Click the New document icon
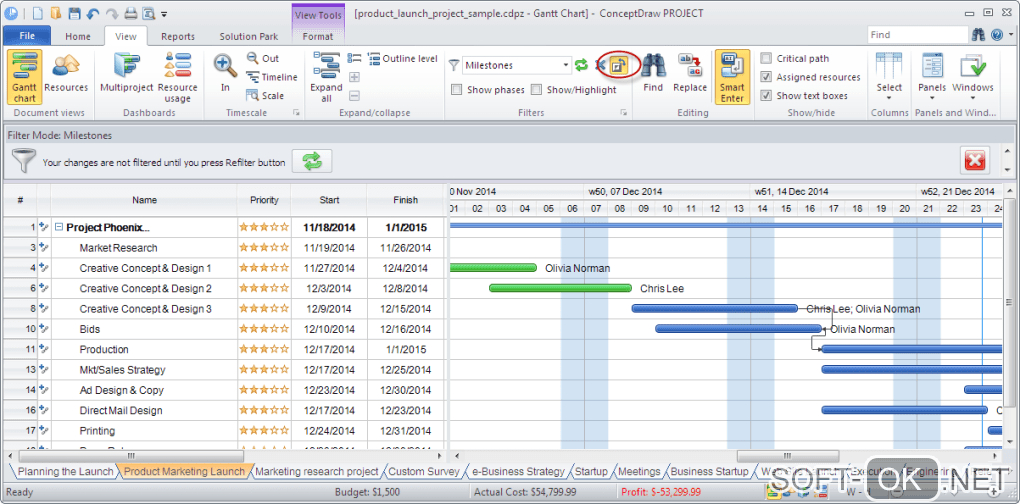The height and width of the screenshot is (504, 1020). [x=37, y=13]
